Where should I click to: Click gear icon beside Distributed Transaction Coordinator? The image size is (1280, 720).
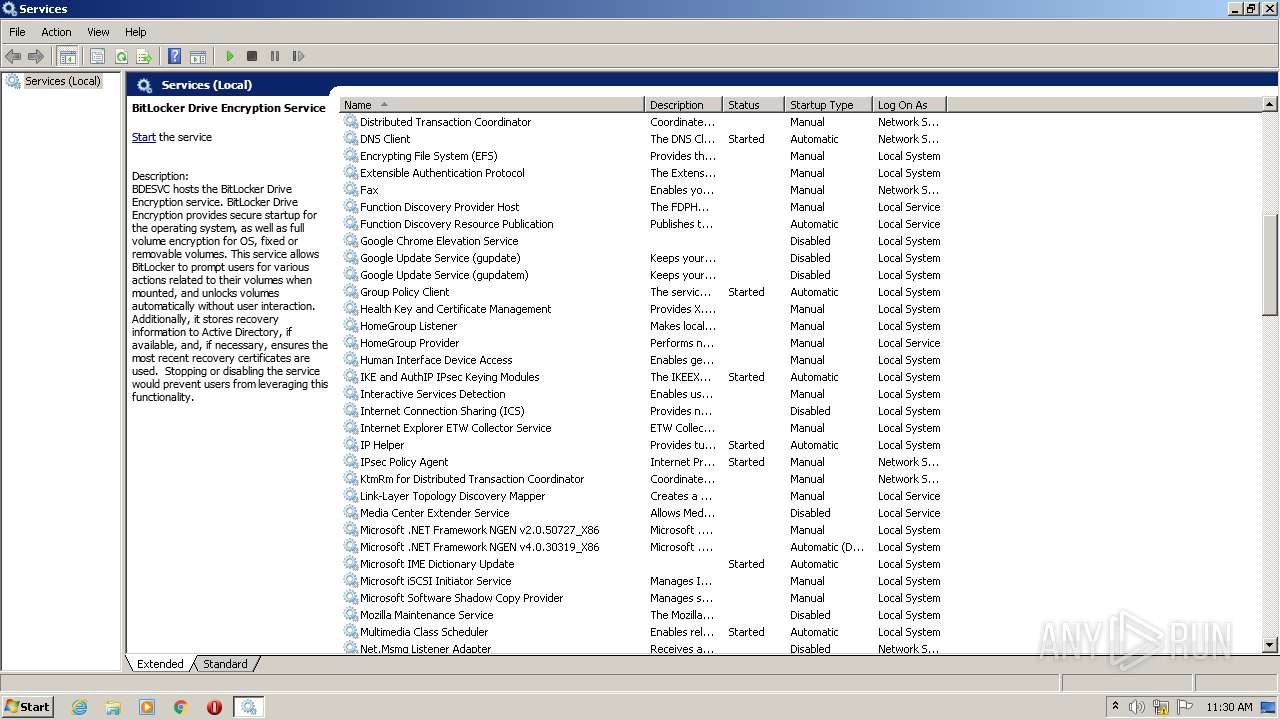[351, 122]
